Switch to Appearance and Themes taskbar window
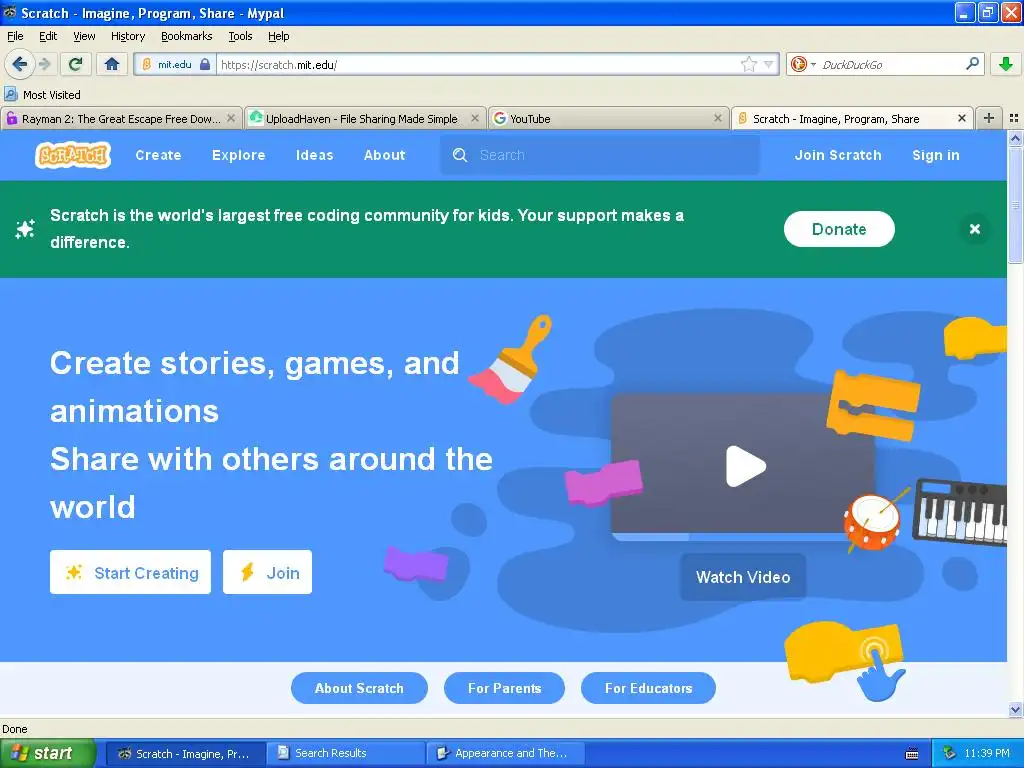The height and width of the screenshot is (768, 1024). [x=505, y=753]
